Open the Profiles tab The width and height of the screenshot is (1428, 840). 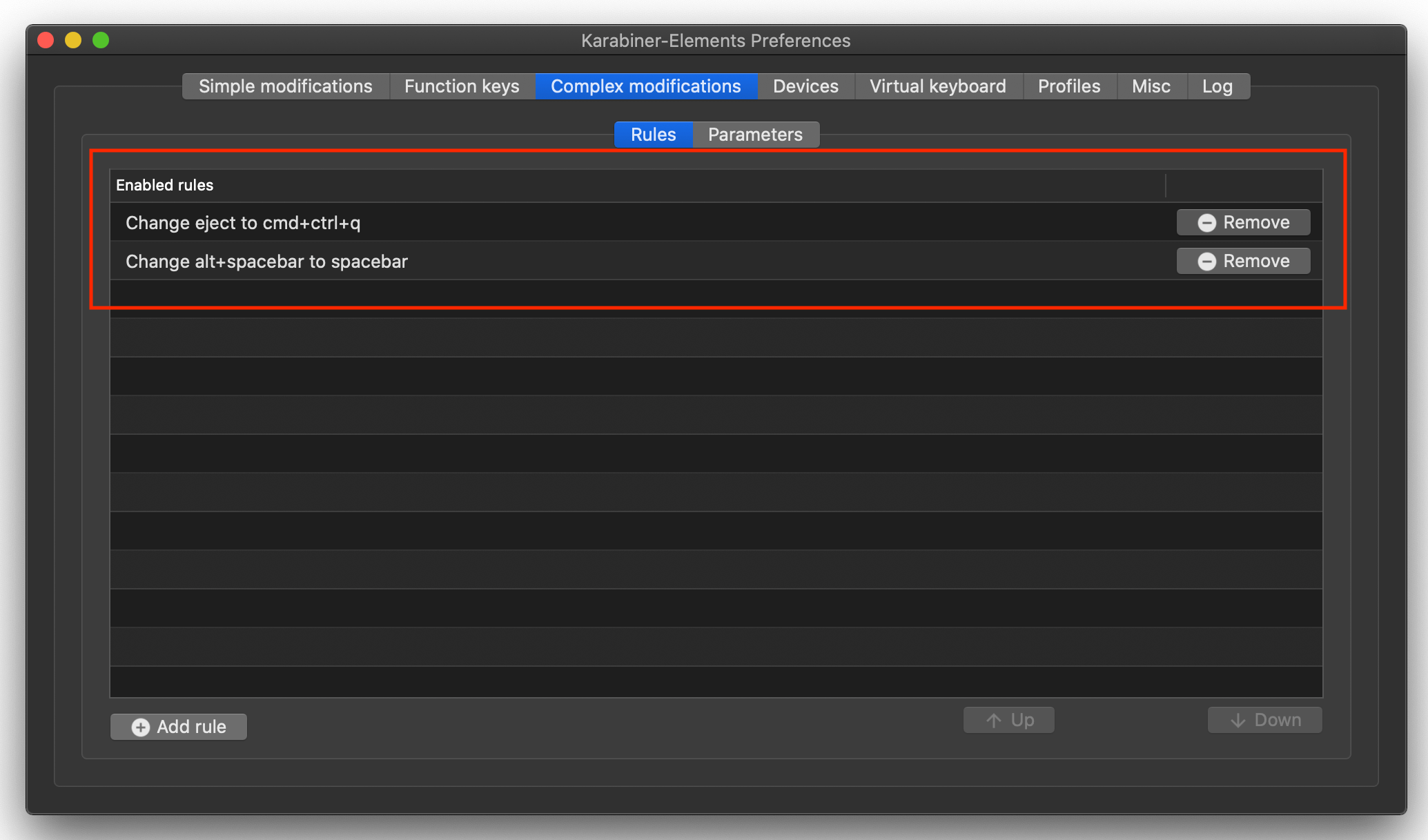click(1069, 86)
